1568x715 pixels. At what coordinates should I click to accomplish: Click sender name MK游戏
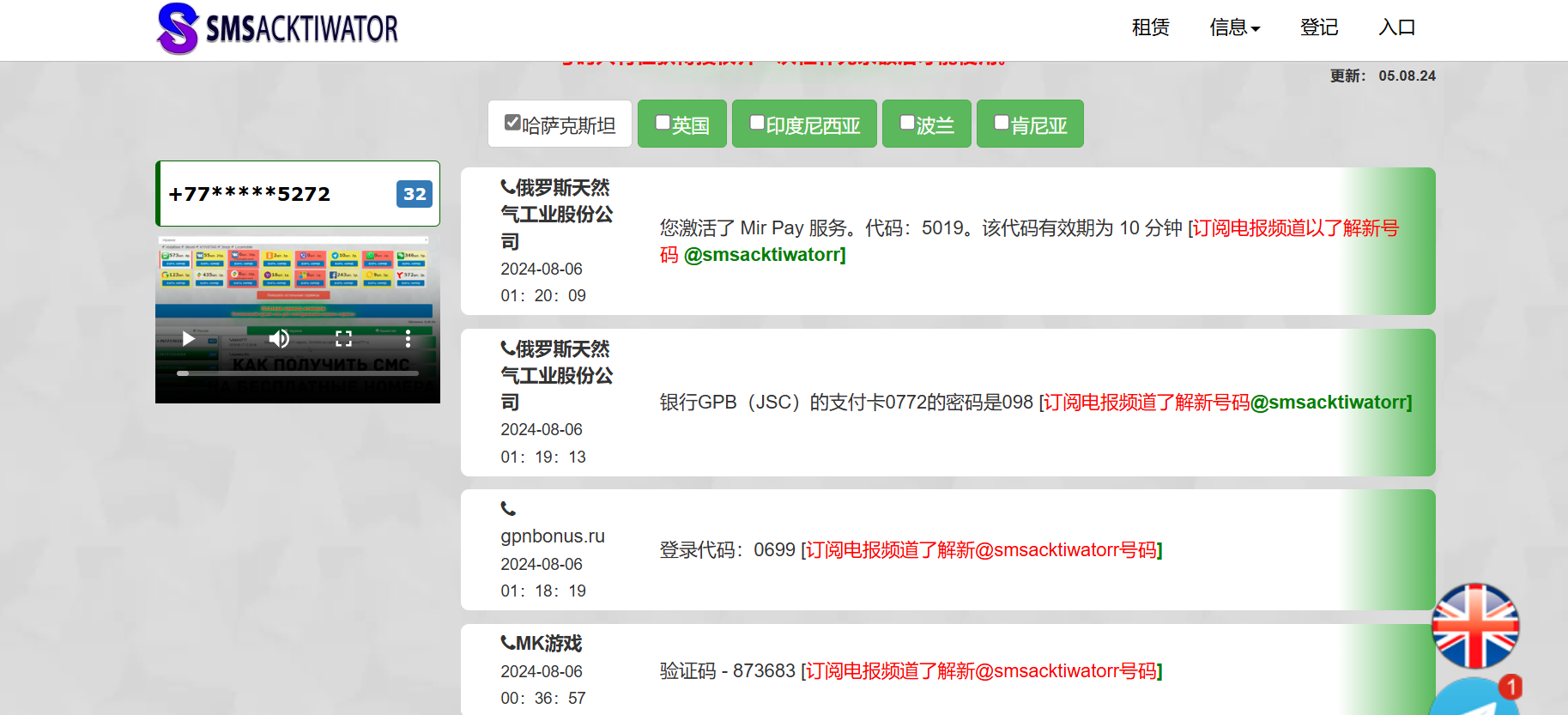(548, 644)
